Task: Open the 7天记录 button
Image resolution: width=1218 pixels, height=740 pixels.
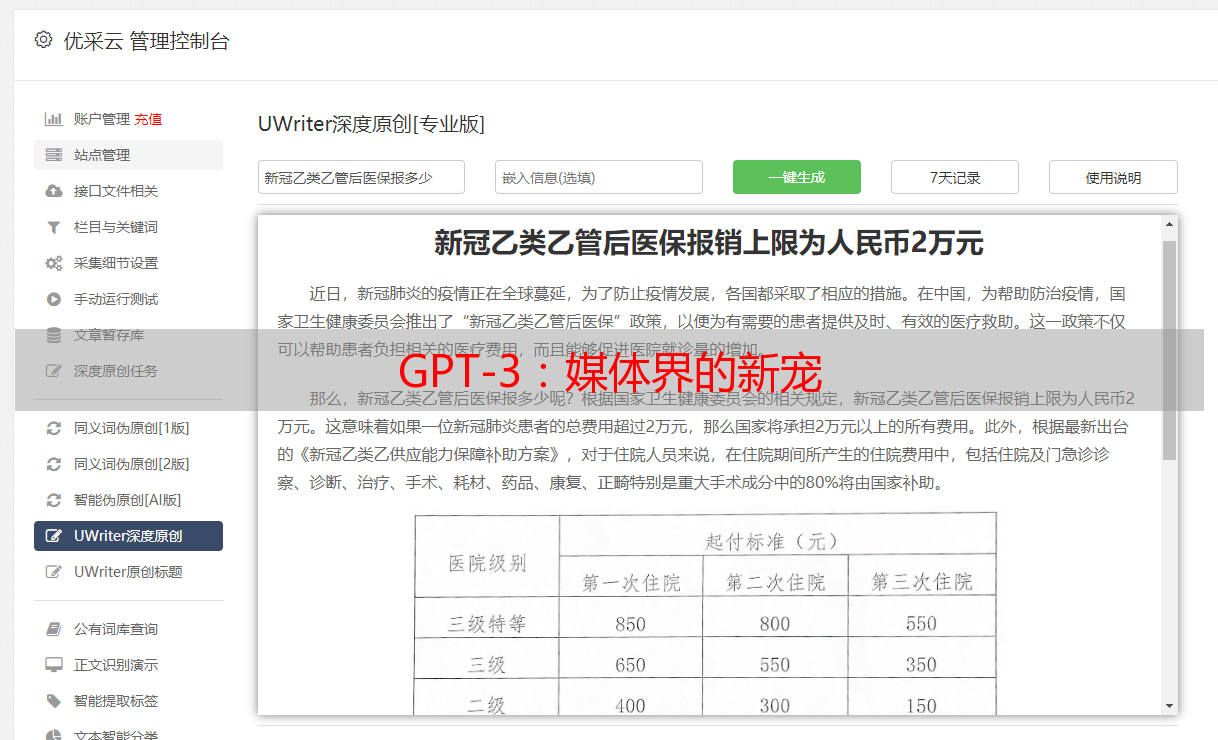Action: 955,177
